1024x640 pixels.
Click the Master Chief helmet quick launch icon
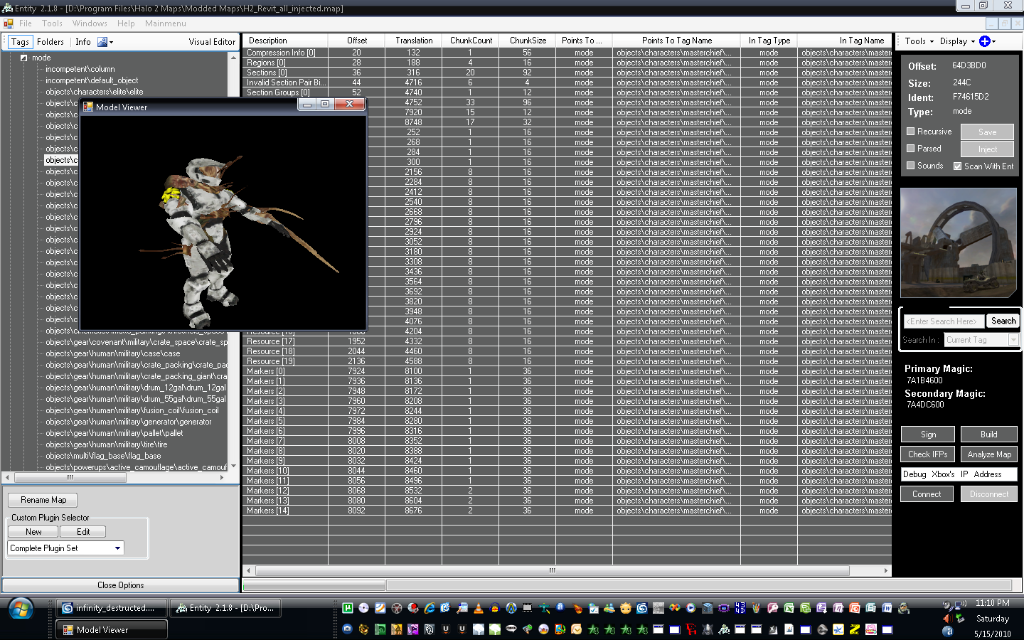[x=904, y=608]
